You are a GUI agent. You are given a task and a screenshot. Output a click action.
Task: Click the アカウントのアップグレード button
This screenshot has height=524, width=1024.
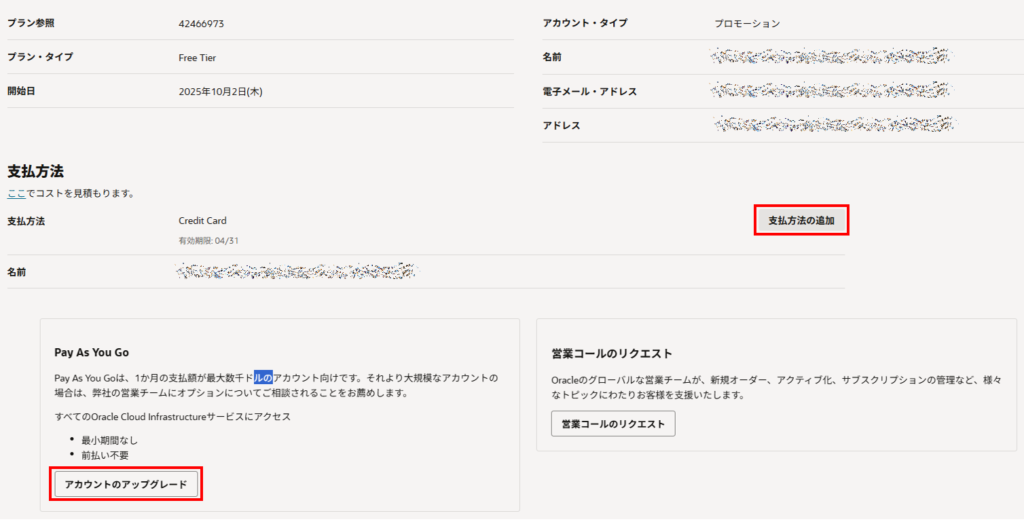(127, 485)
